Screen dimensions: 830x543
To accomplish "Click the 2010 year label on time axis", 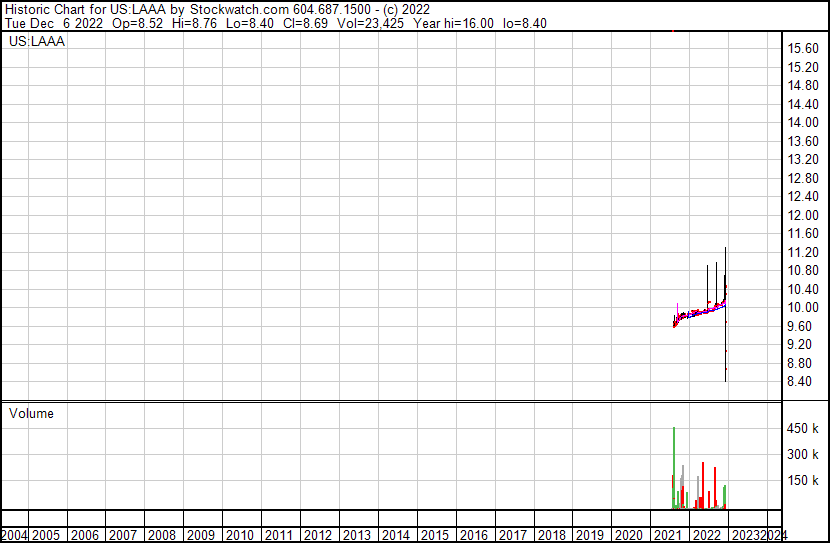I will coord(240,535).
